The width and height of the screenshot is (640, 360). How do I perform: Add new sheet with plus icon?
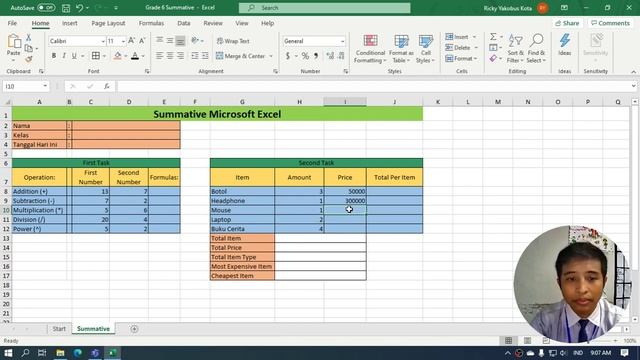click(x=134, y=329)
